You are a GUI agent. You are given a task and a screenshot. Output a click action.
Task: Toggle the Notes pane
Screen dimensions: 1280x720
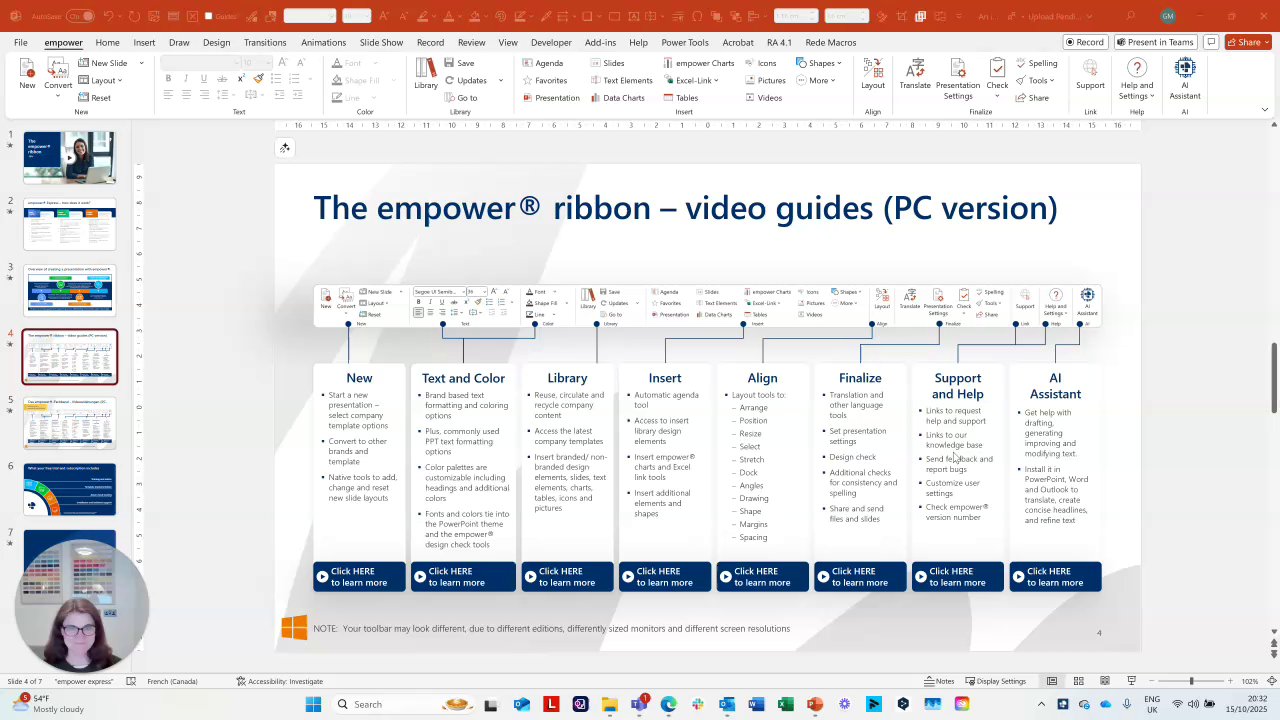939,681
